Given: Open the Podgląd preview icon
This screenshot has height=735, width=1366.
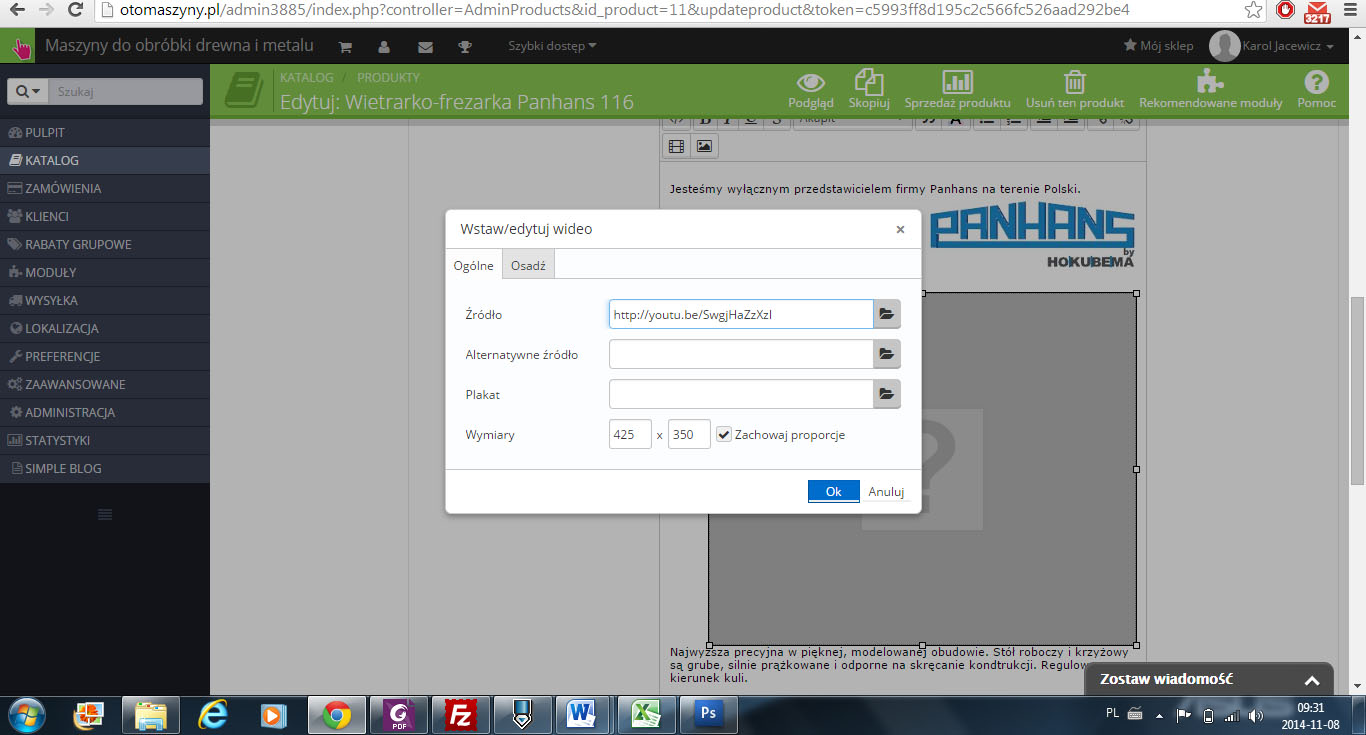Looking at the screenshot, I should tap(810, 89).
